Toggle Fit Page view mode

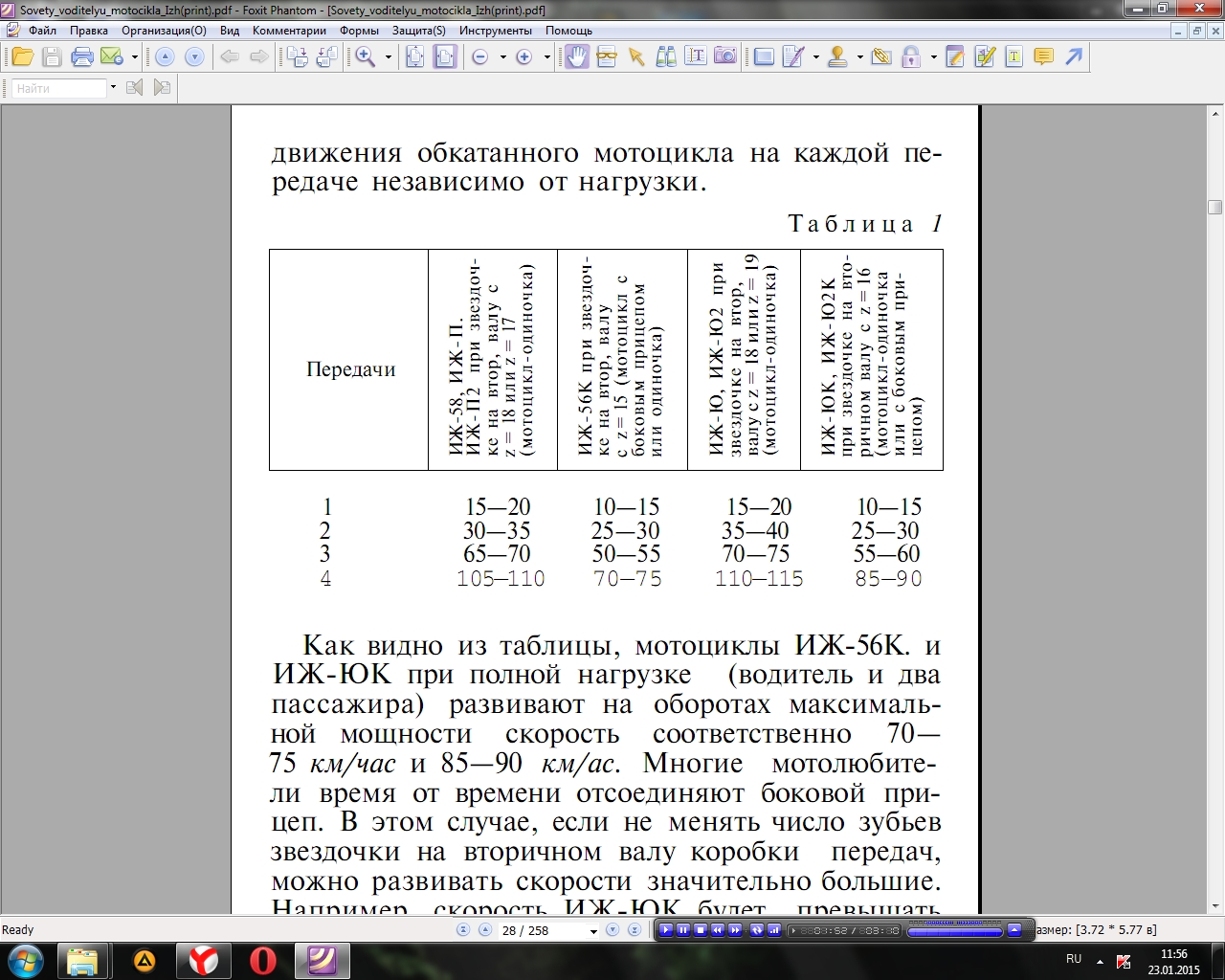click(x=414, y=57)
